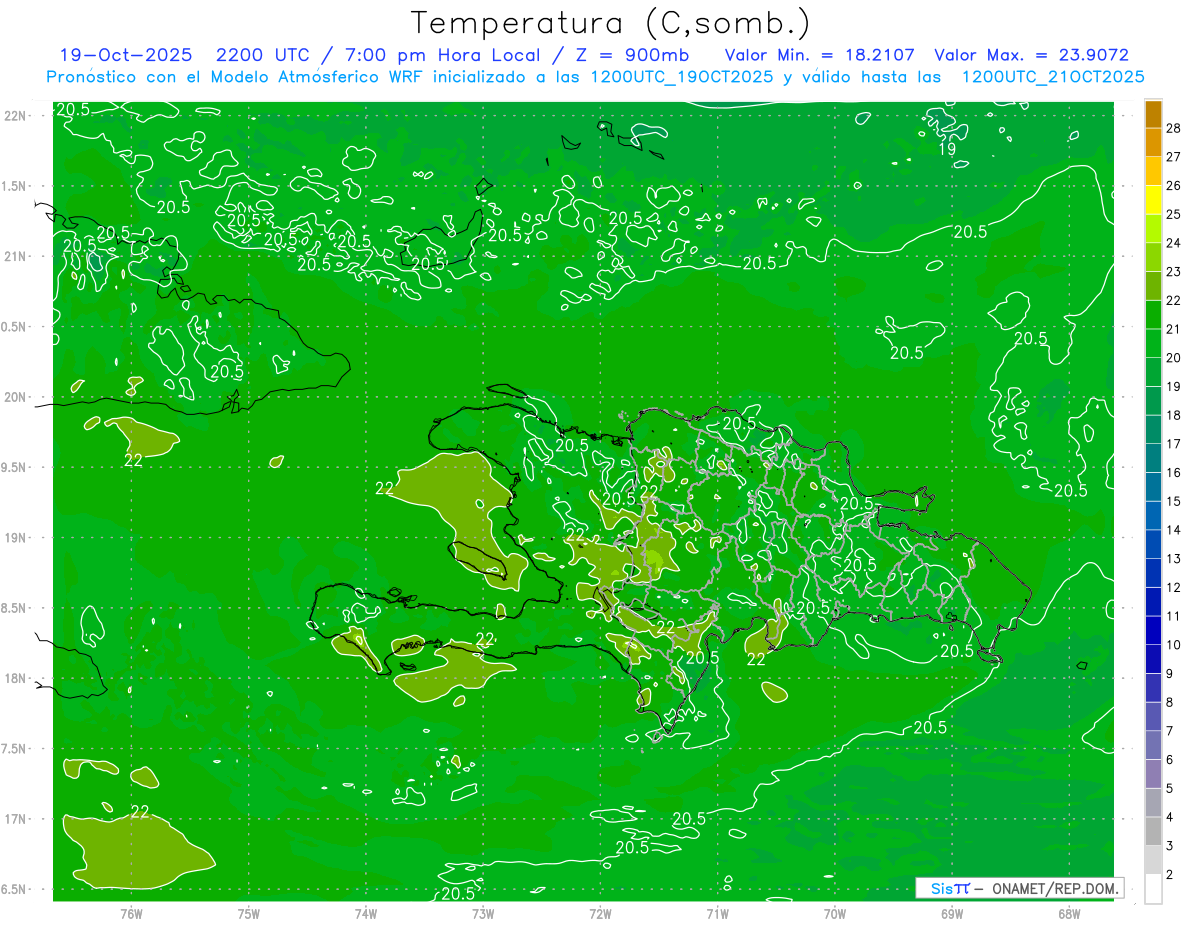The image size is (1200, 927).
Task: Click the olive-green swatch between 22 and 23
Action: pyautogui.click(x=1153, y=285)
